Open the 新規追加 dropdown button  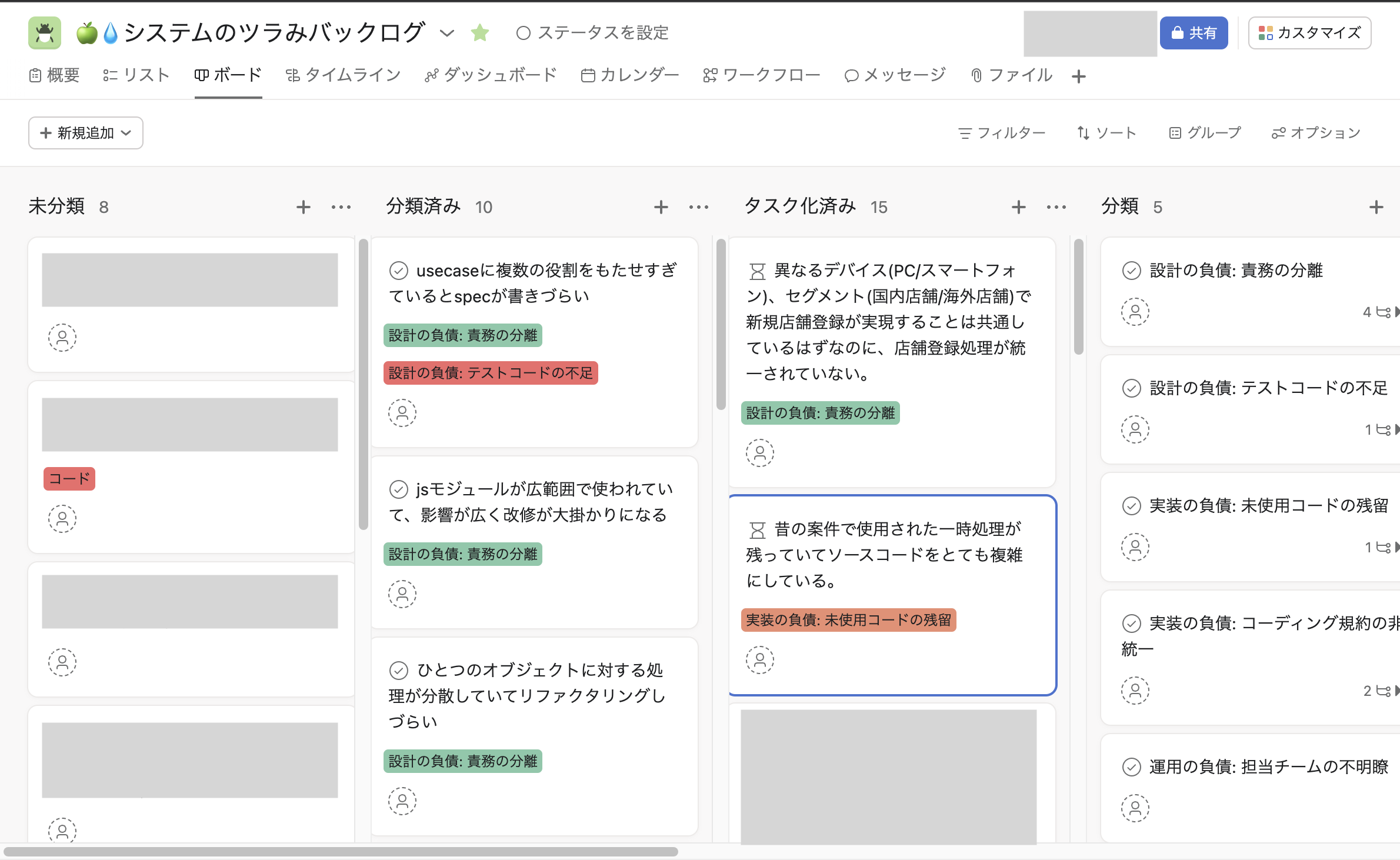[86, 133]
